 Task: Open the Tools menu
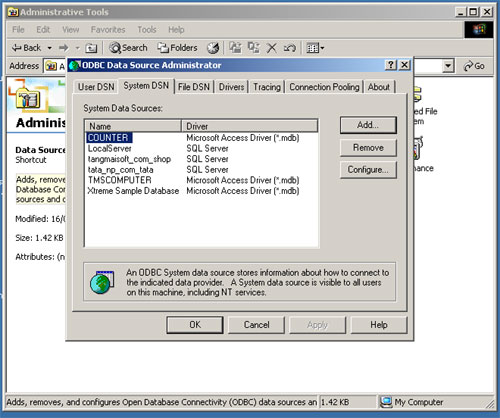147,30
